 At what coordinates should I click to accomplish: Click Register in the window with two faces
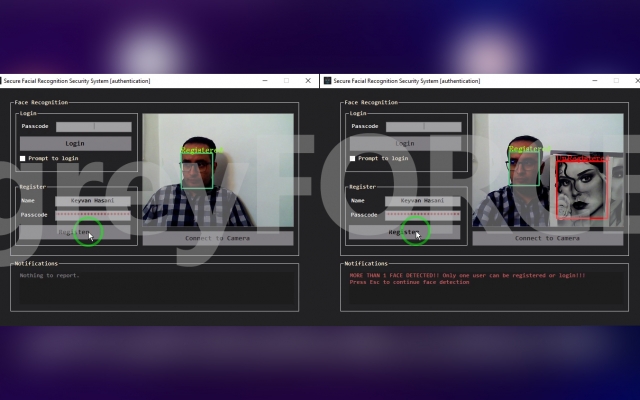[x=405, y=232]
